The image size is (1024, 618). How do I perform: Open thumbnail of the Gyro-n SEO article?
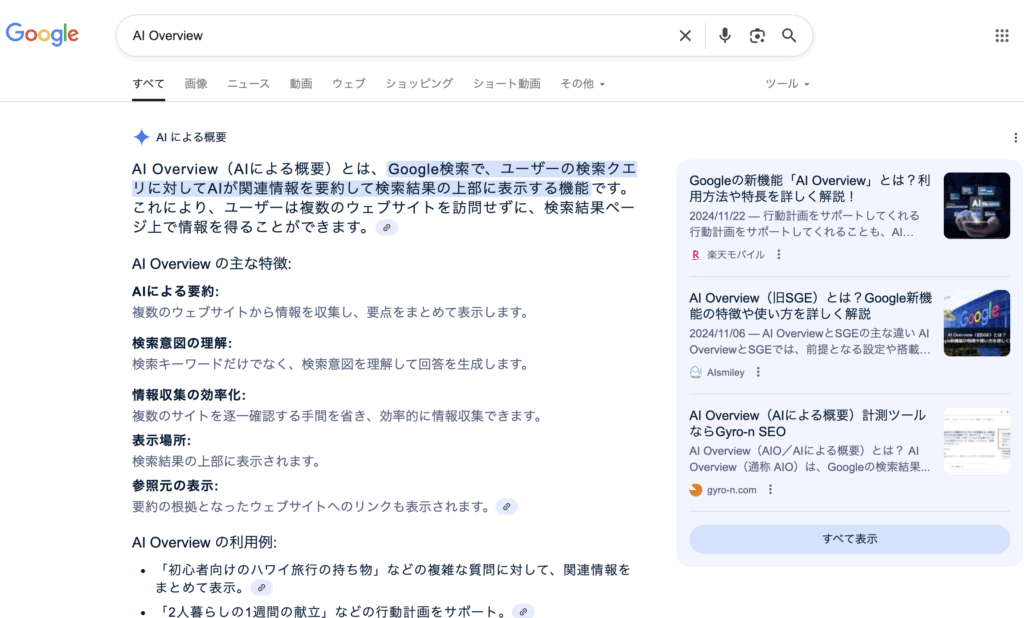(x=977, y=441)
